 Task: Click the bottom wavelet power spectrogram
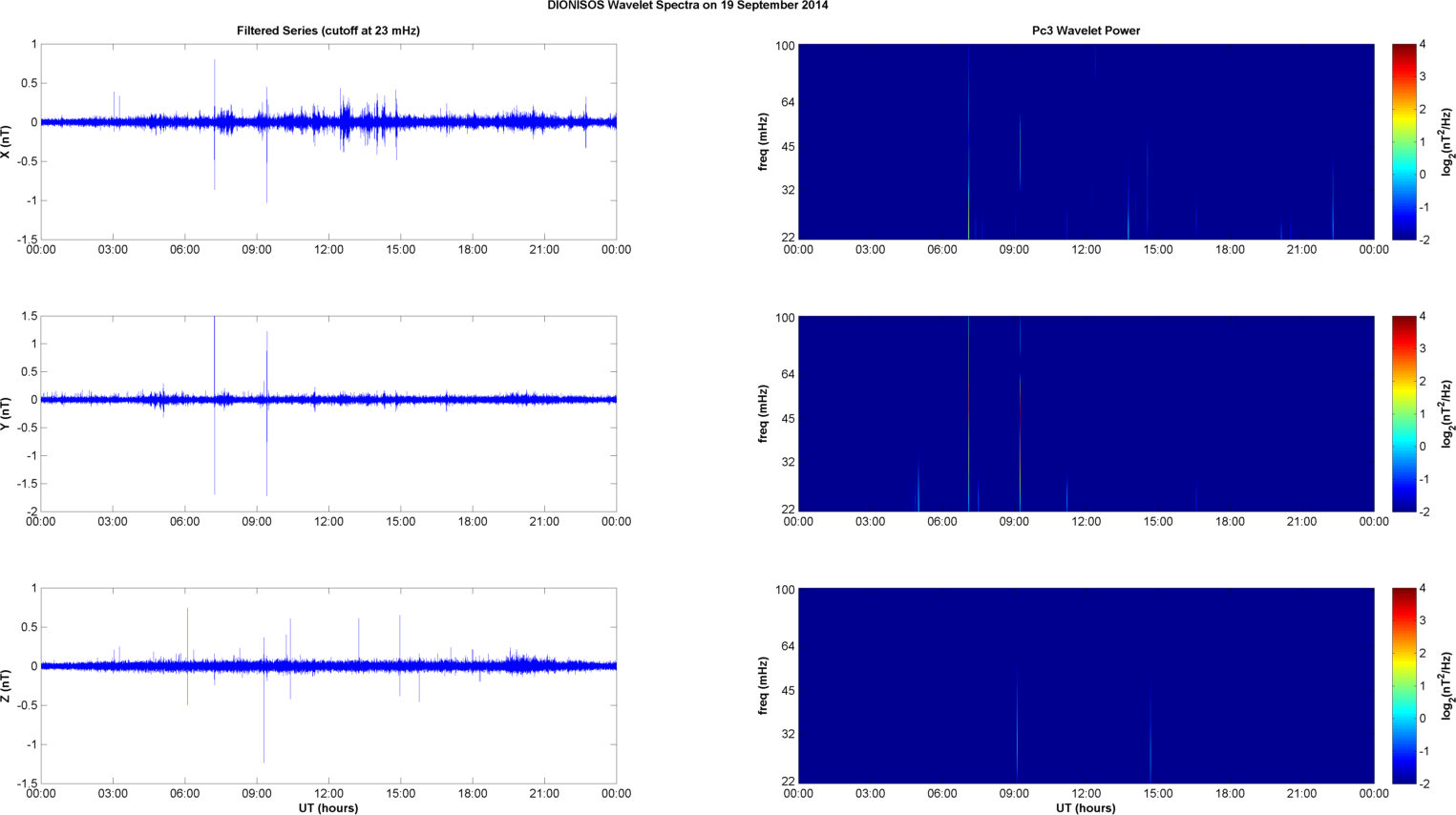point(1086,686)
